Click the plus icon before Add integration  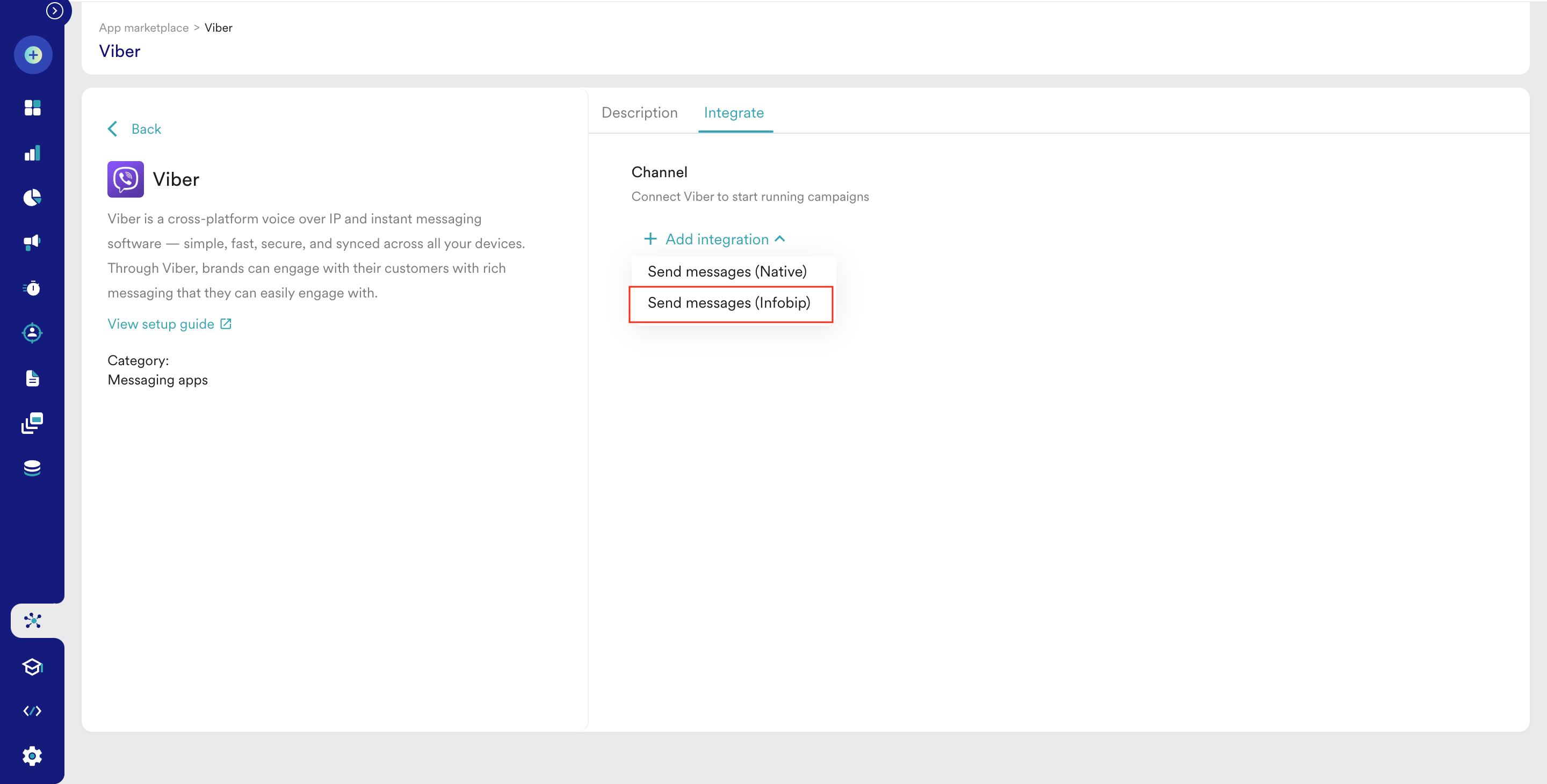650,239
